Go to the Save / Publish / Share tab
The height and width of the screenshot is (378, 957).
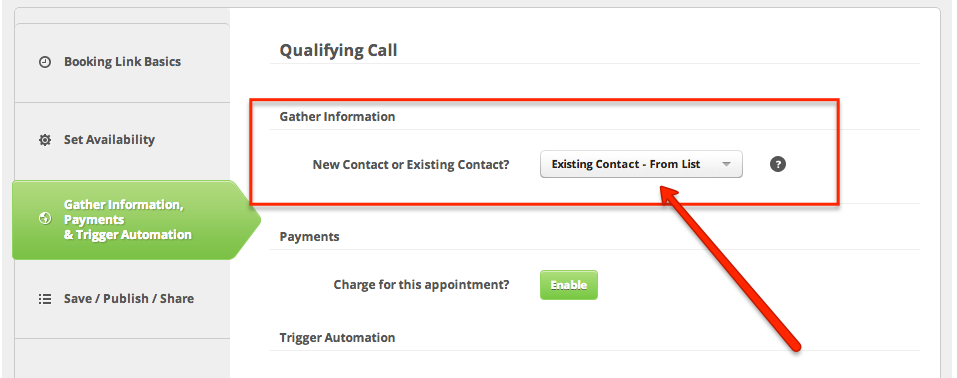pyautogui.click(x=122, y=299)
